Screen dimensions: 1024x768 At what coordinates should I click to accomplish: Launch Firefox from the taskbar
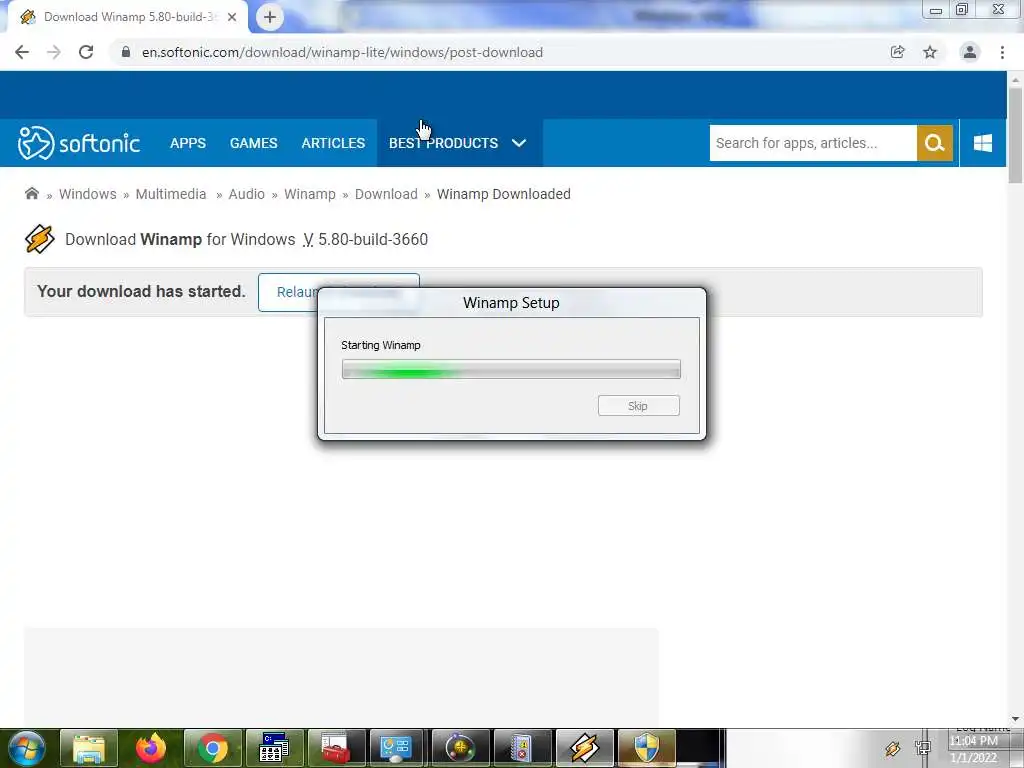151,748
